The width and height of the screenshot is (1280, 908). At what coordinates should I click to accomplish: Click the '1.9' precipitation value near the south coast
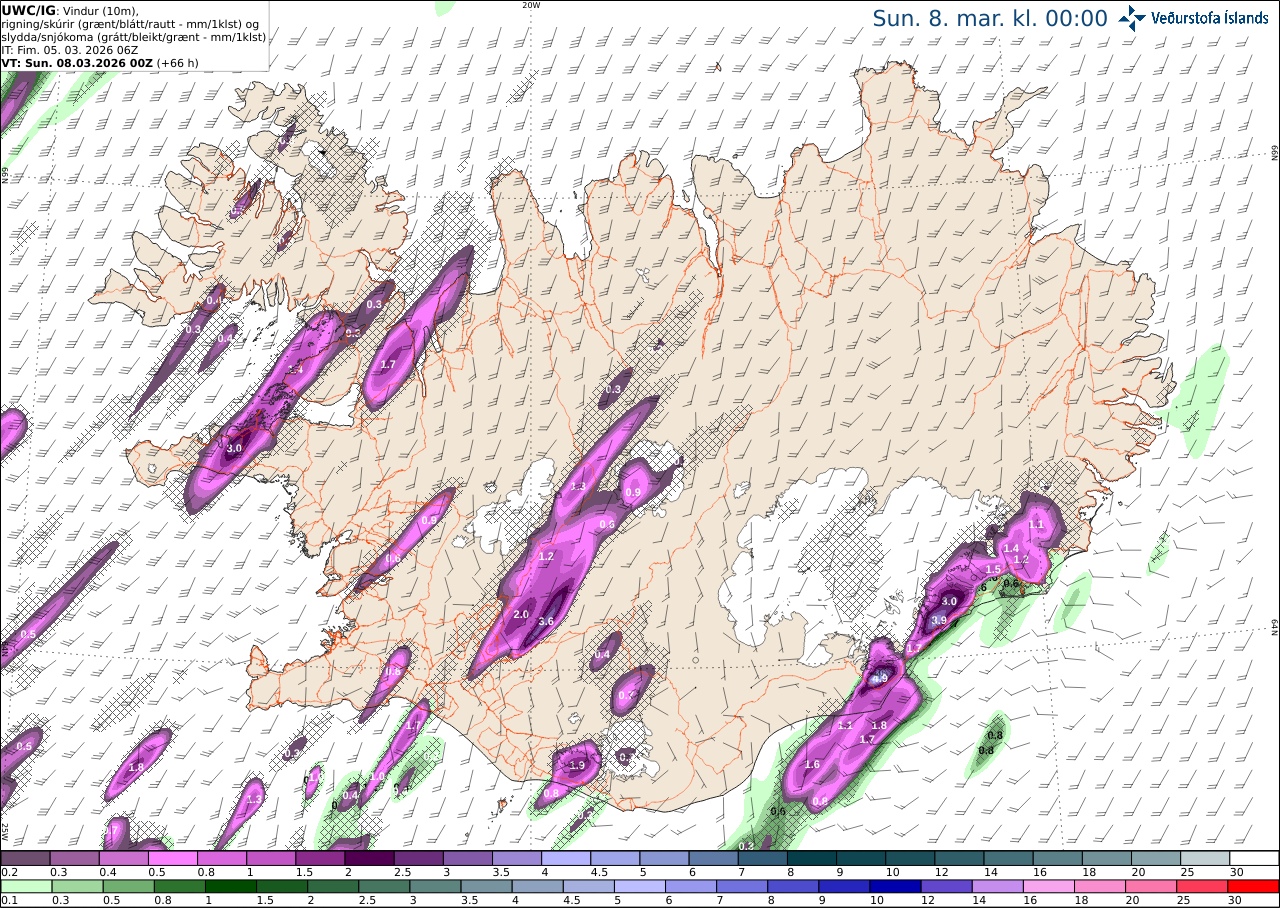click(577, 765)
